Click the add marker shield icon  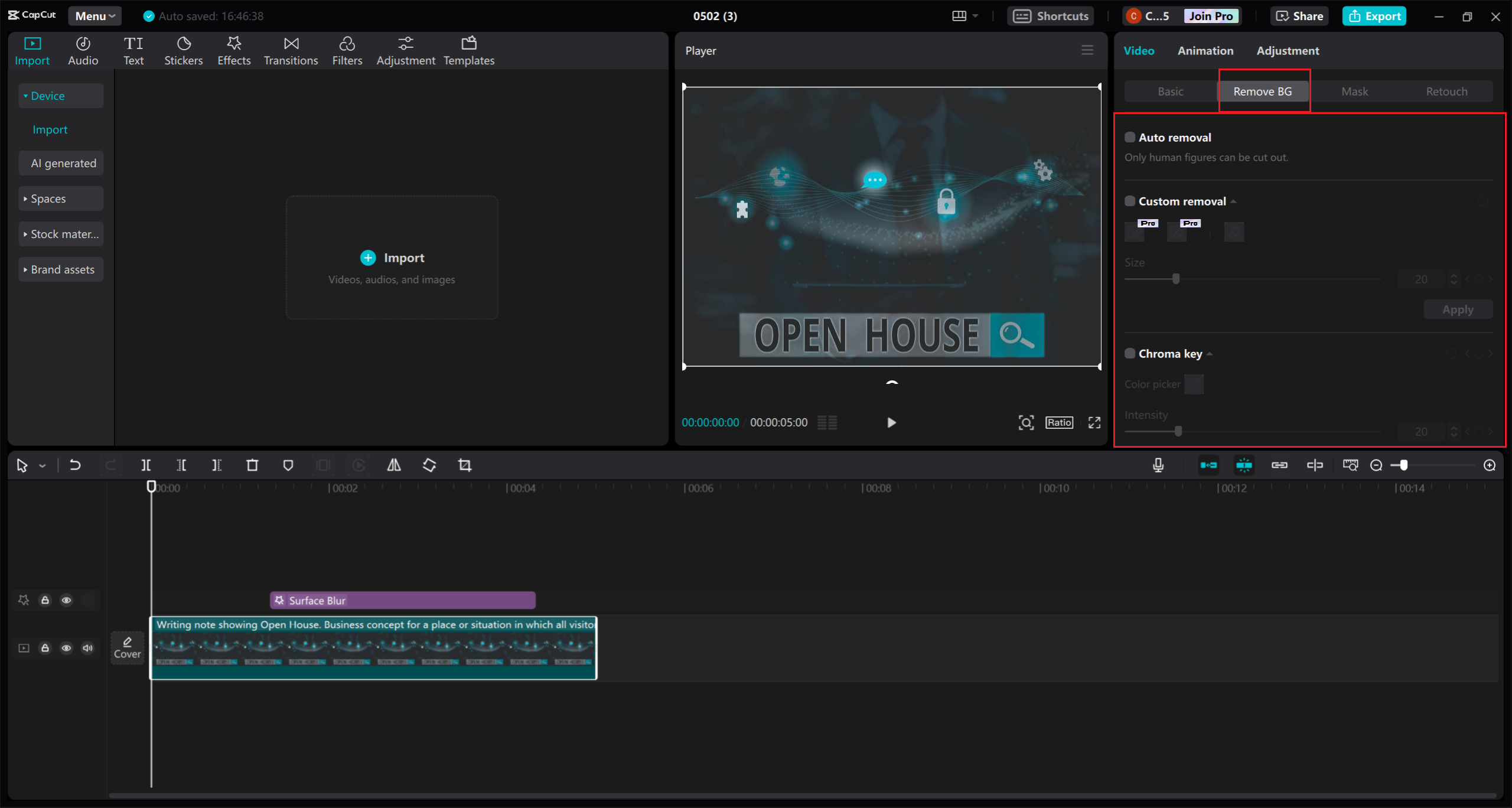[x=288, y=465]
